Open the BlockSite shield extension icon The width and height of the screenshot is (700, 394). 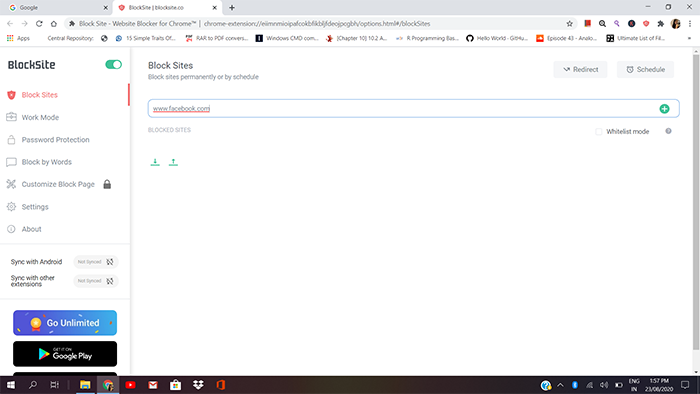tap(646, 24)
